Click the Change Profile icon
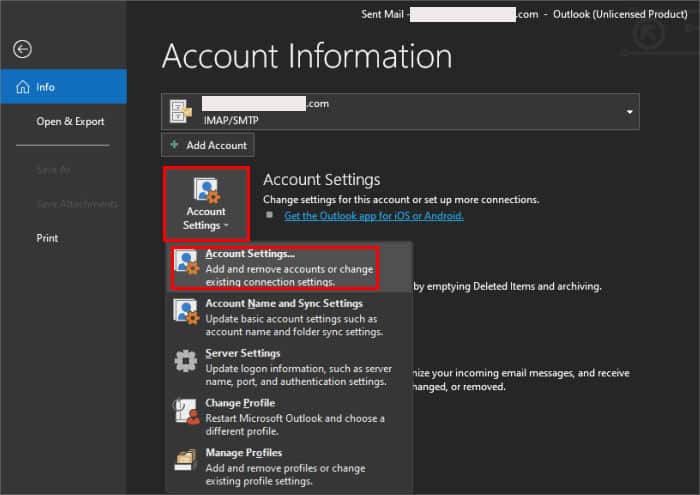The height and width of the screenshot is (495, 700). [186, 411]
